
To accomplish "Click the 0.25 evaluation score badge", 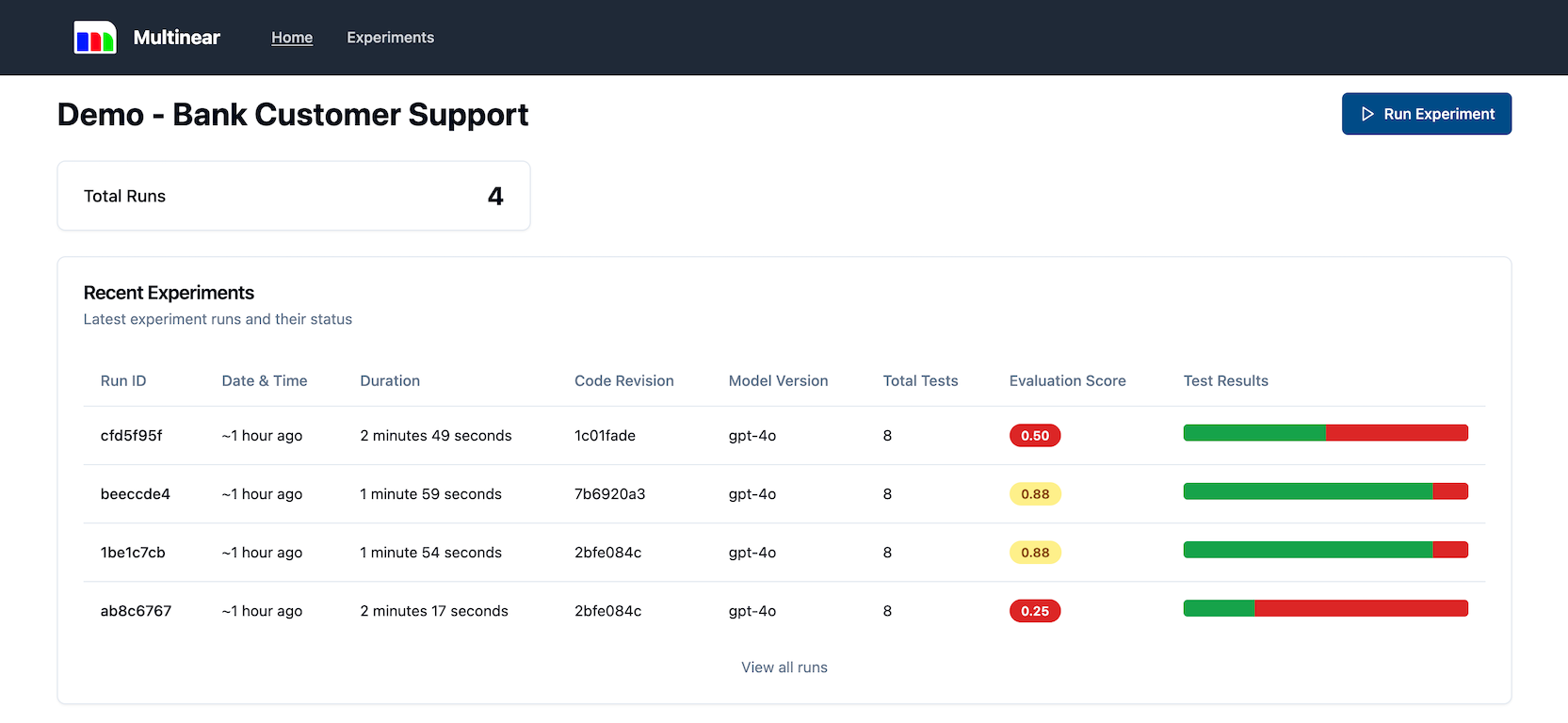I will point(1035,611).
